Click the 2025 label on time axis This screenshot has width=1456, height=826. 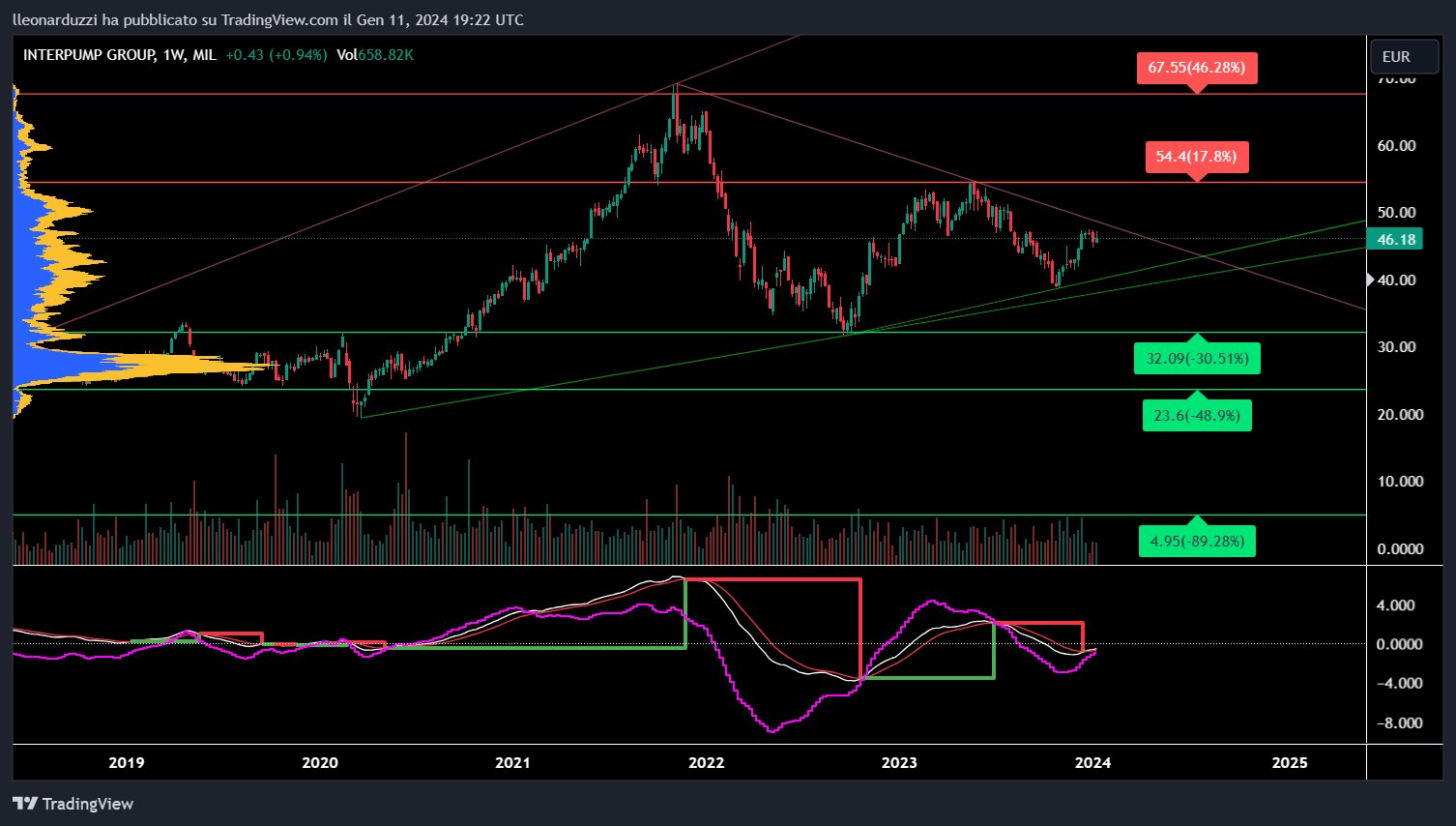1290,762
